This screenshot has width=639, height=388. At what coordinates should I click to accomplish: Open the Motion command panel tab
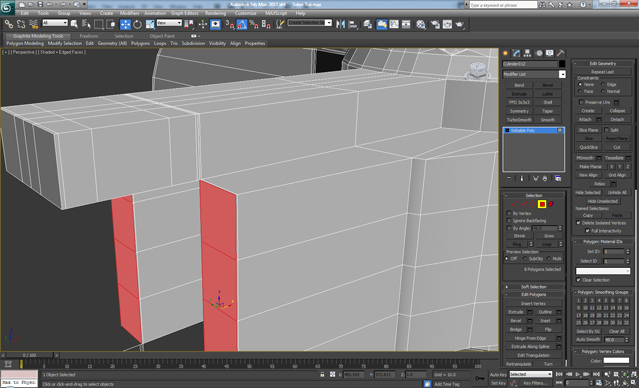pyautogui.click(x=539, y=53)
